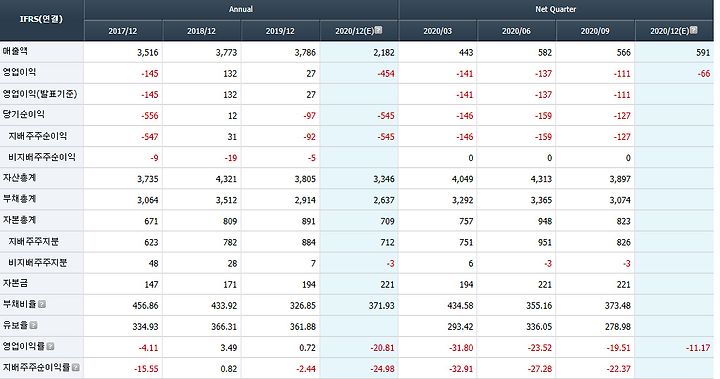
Task: Select the 지배주주순이익 row label
Action: tap(38, 136)
